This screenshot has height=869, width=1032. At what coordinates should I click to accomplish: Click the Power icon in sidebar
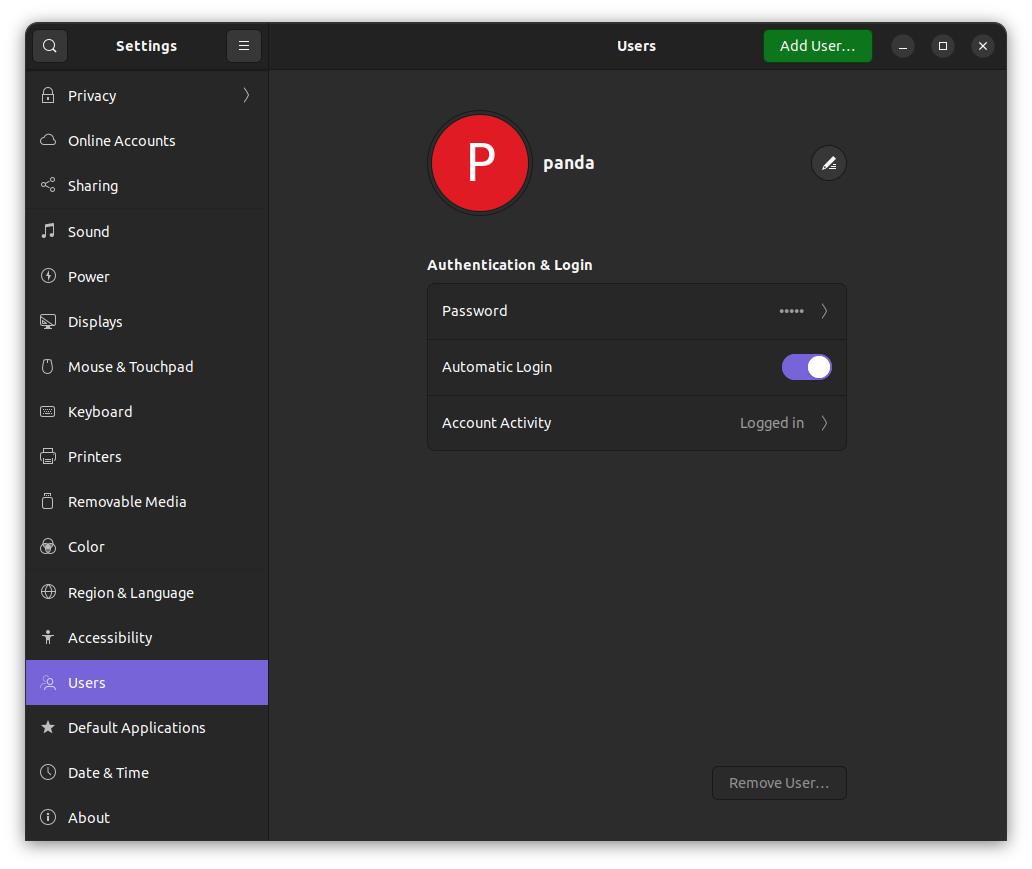48,276
